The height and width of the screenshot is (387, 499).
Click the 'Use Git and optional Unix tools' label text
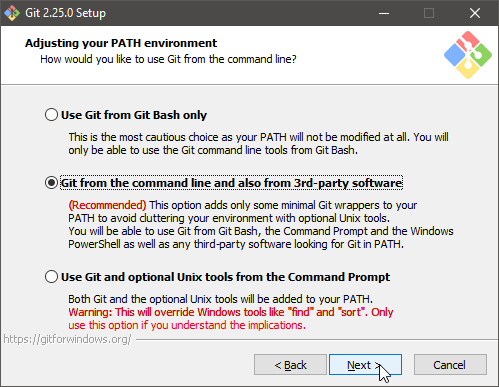coord(225,277)
